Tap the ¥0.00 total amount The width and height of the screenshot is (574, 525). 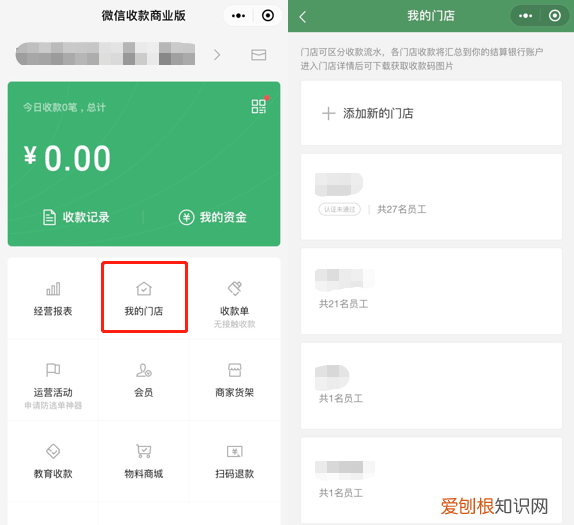[67, 158]
